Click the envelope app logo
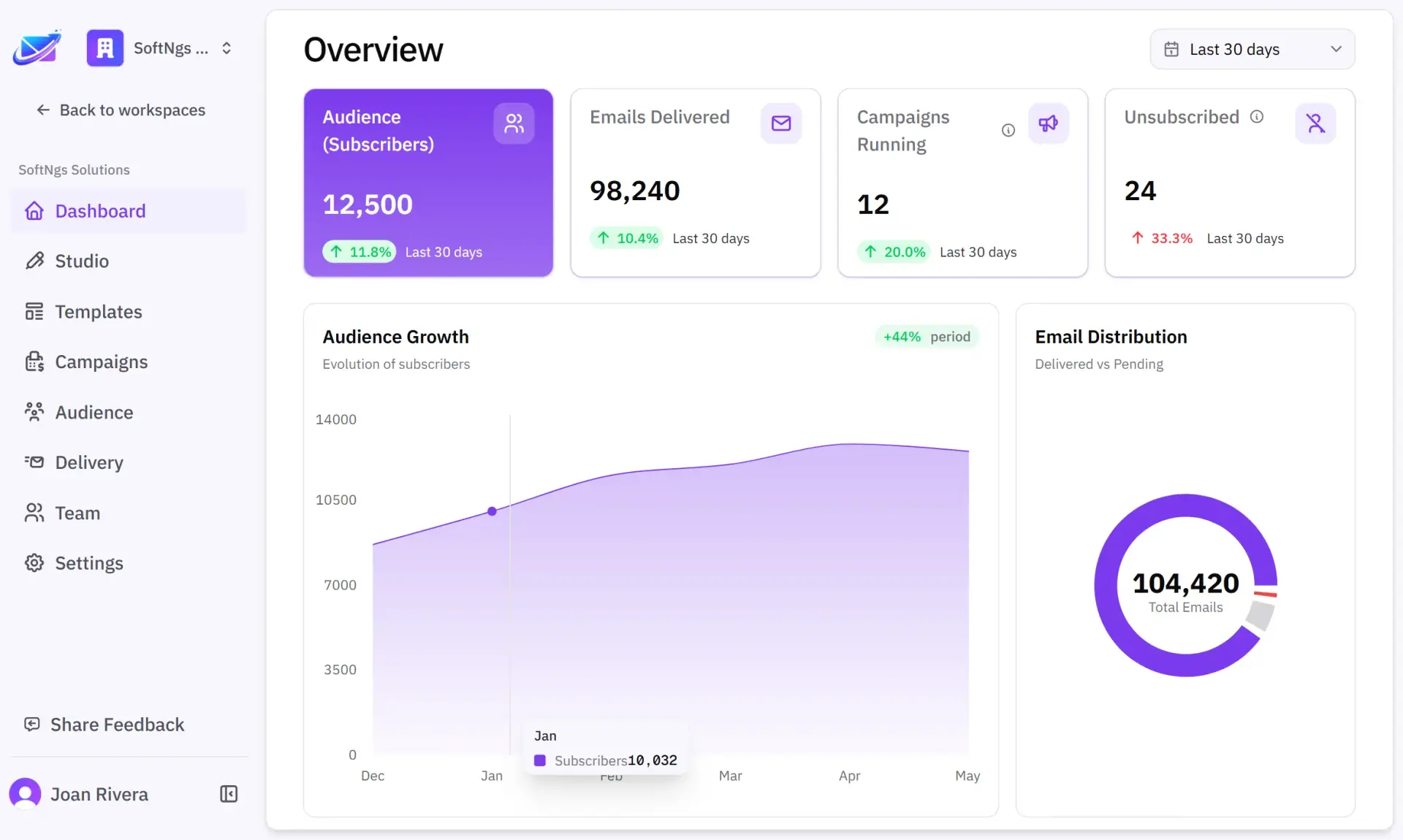 pos(37,48)
